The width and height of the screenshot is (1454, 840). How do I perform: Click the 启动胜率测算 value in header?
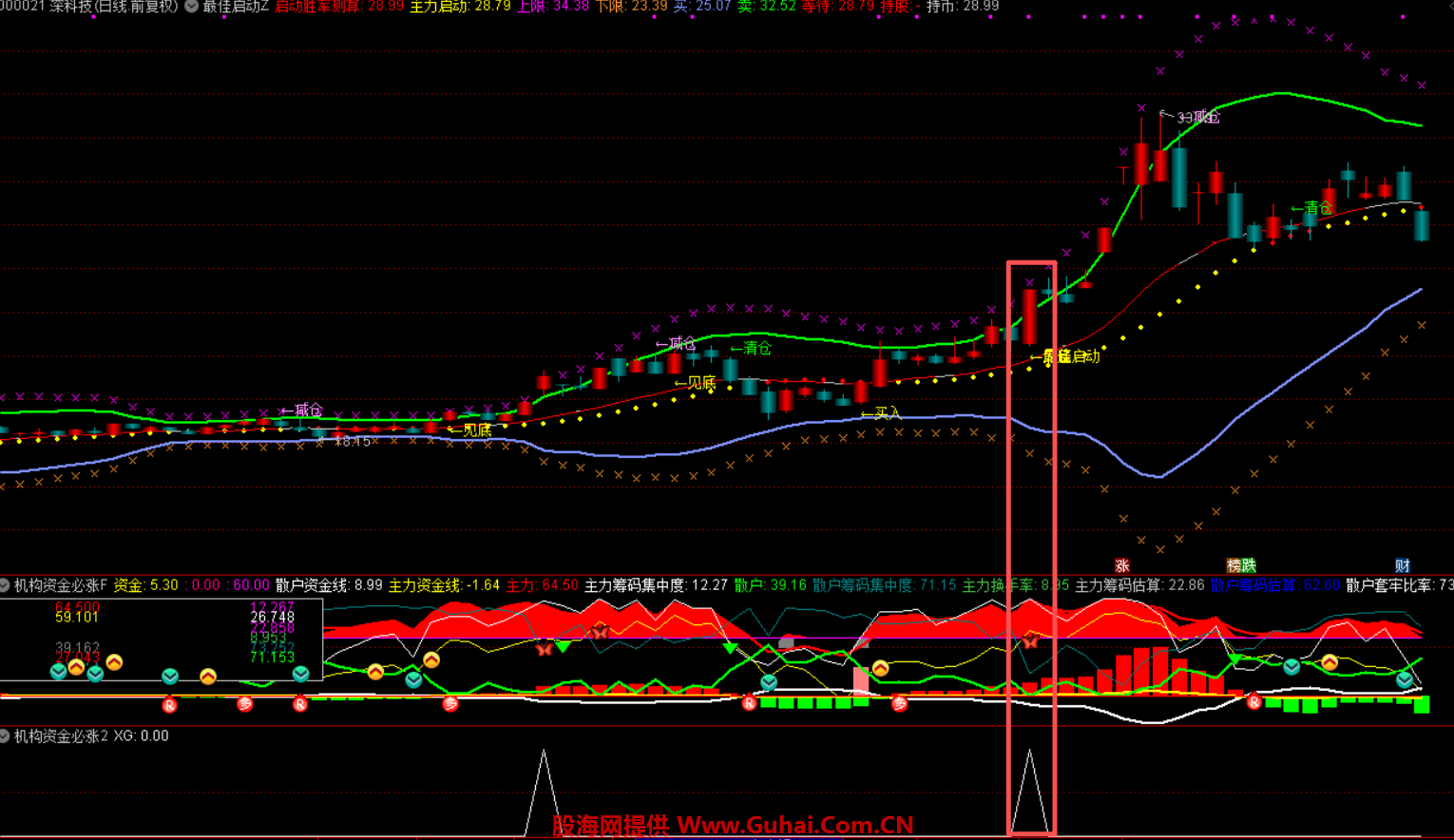(x=339, y=7)
